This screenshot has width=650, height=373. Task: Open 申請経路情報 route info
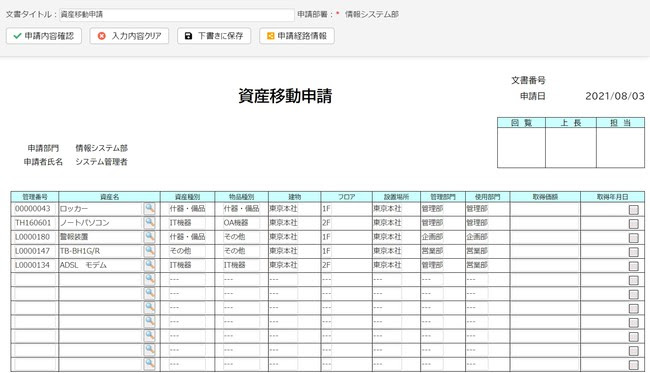tap(297, 36)
